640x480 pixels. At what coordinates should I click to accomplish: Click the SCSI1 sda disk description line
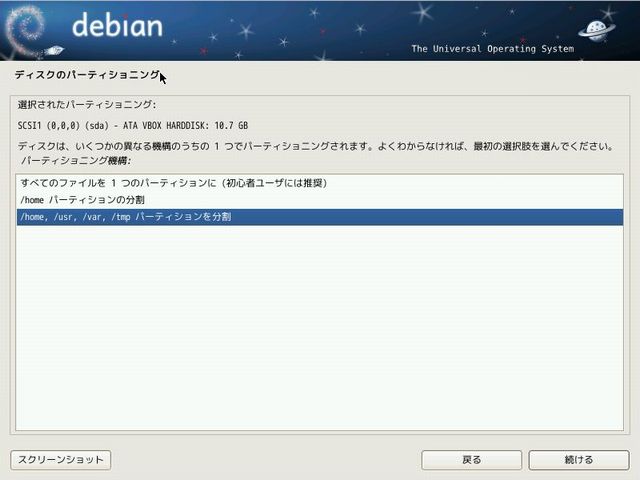click(133, 125)
